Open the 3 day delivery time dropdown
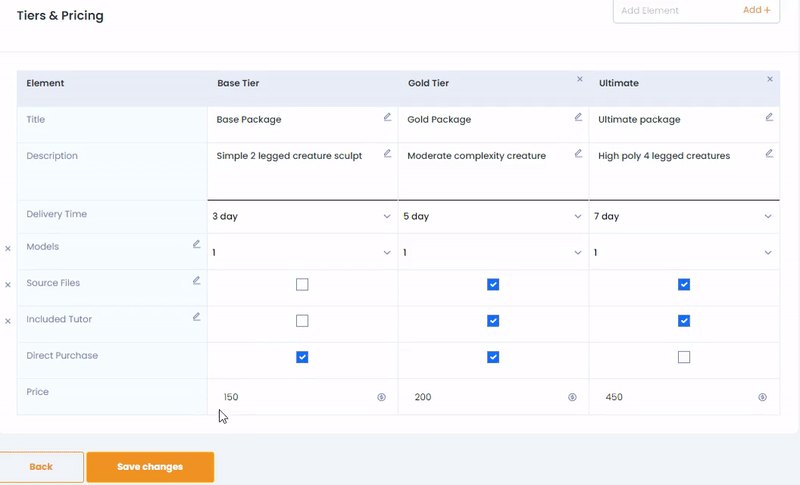Screen dimensions: 800x485 point(302,216)
